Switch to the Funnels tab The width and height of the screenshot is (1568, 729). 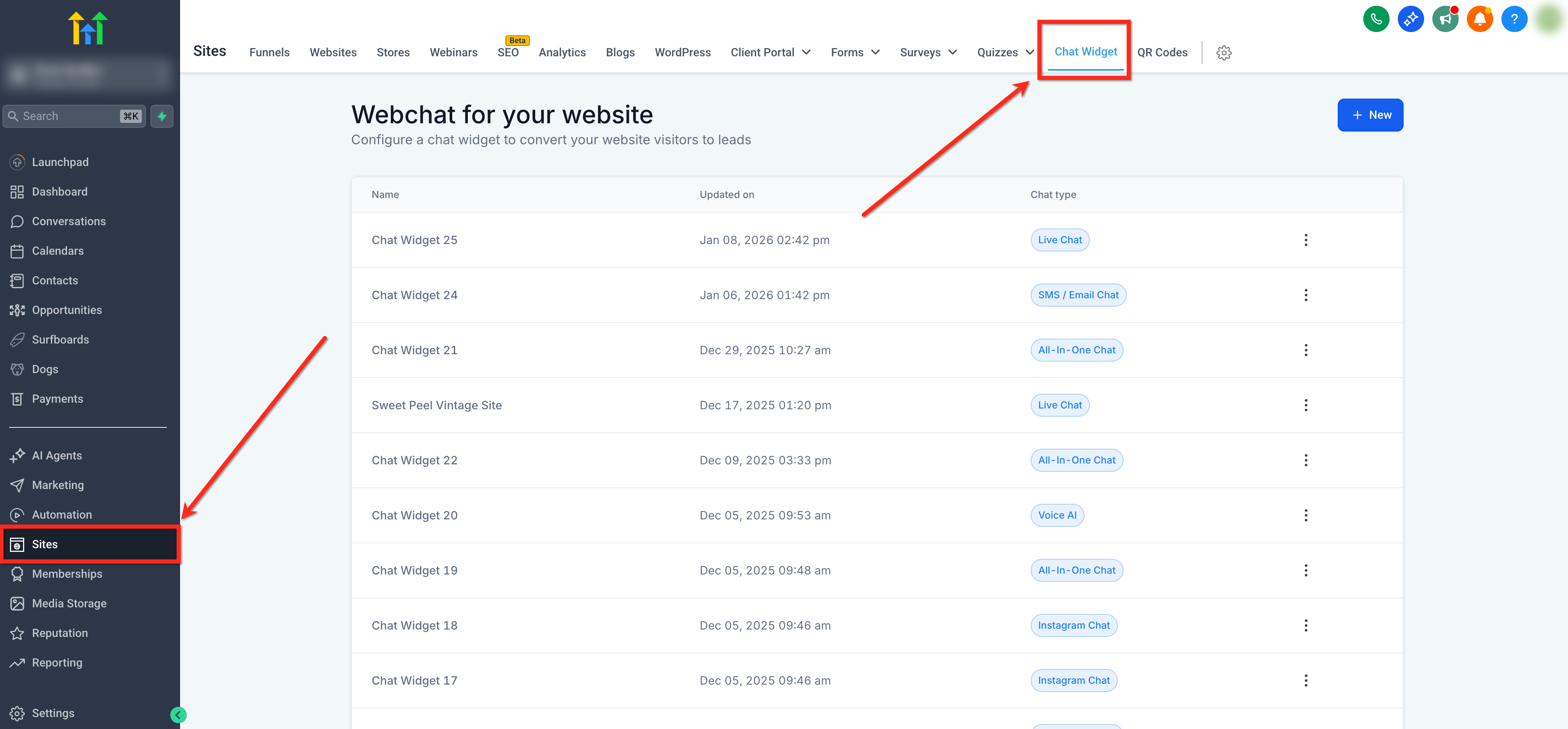tap(269, 52)
